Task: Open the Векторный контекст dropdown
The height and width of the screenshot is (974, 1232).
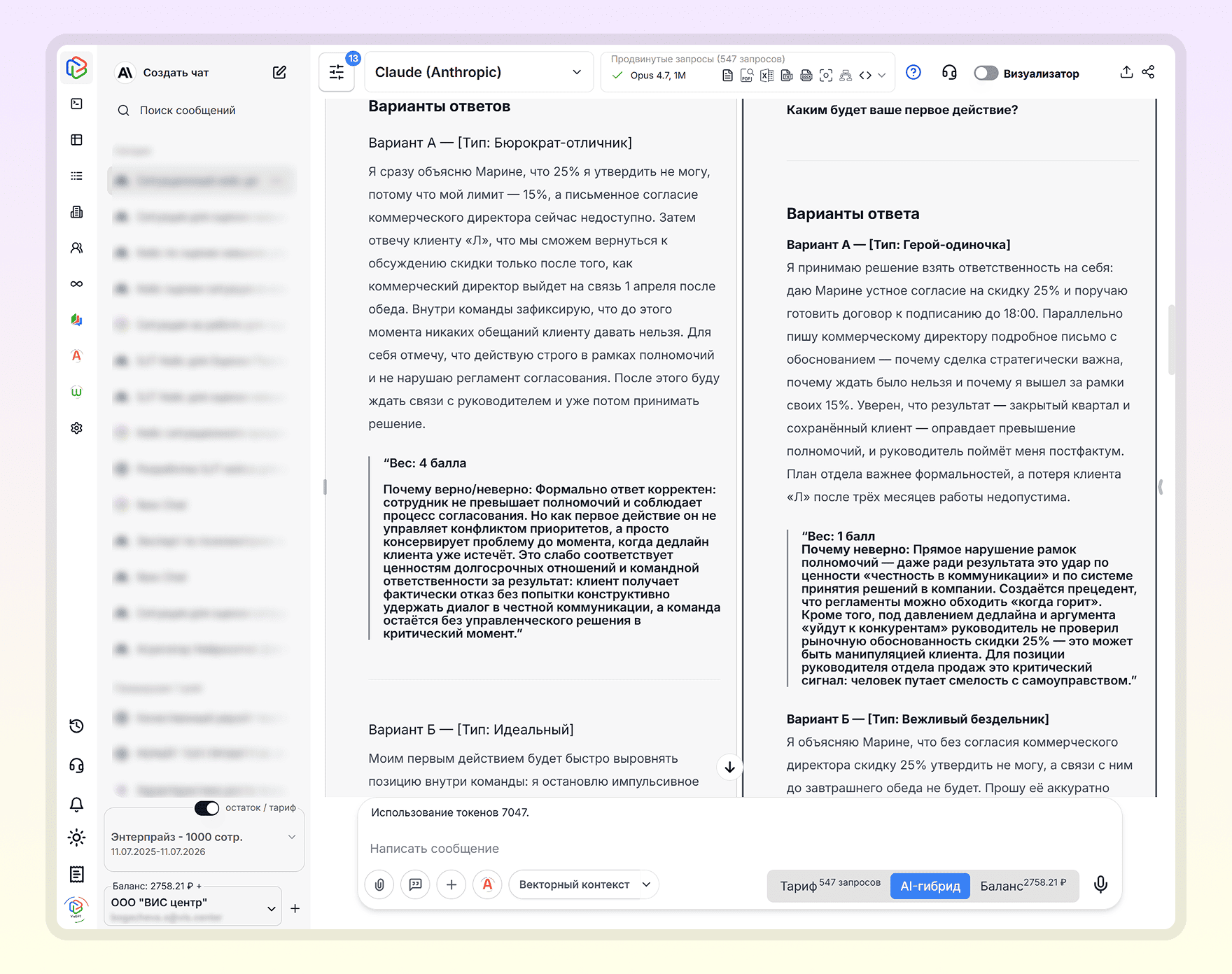Action: coord(583,884)
